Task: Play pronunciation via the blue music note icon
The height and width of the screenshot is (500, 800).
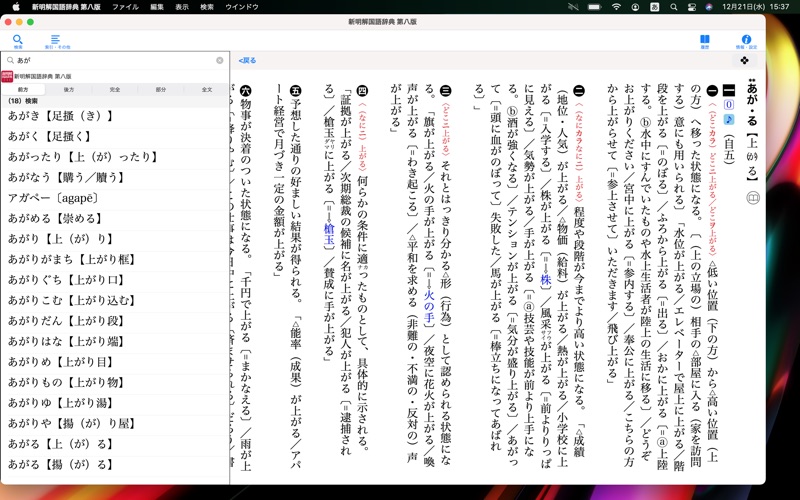Action: 729,119
